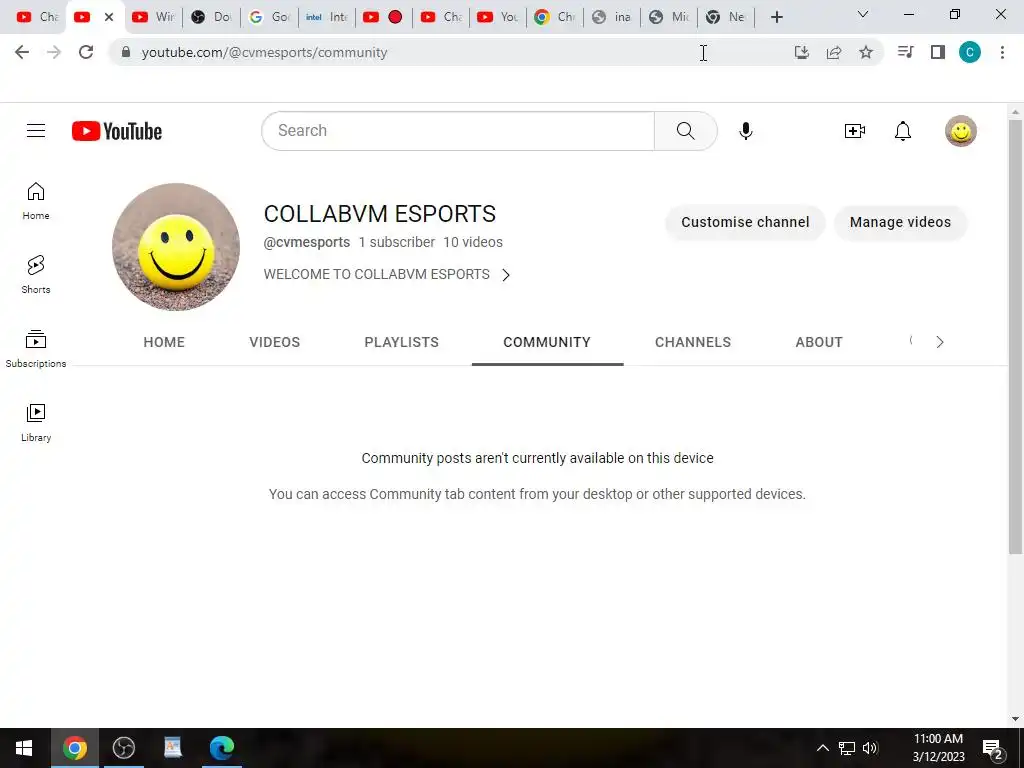1024x768 pixels.
Task: View site information via the padlock icon
Action: click(125, 52)
